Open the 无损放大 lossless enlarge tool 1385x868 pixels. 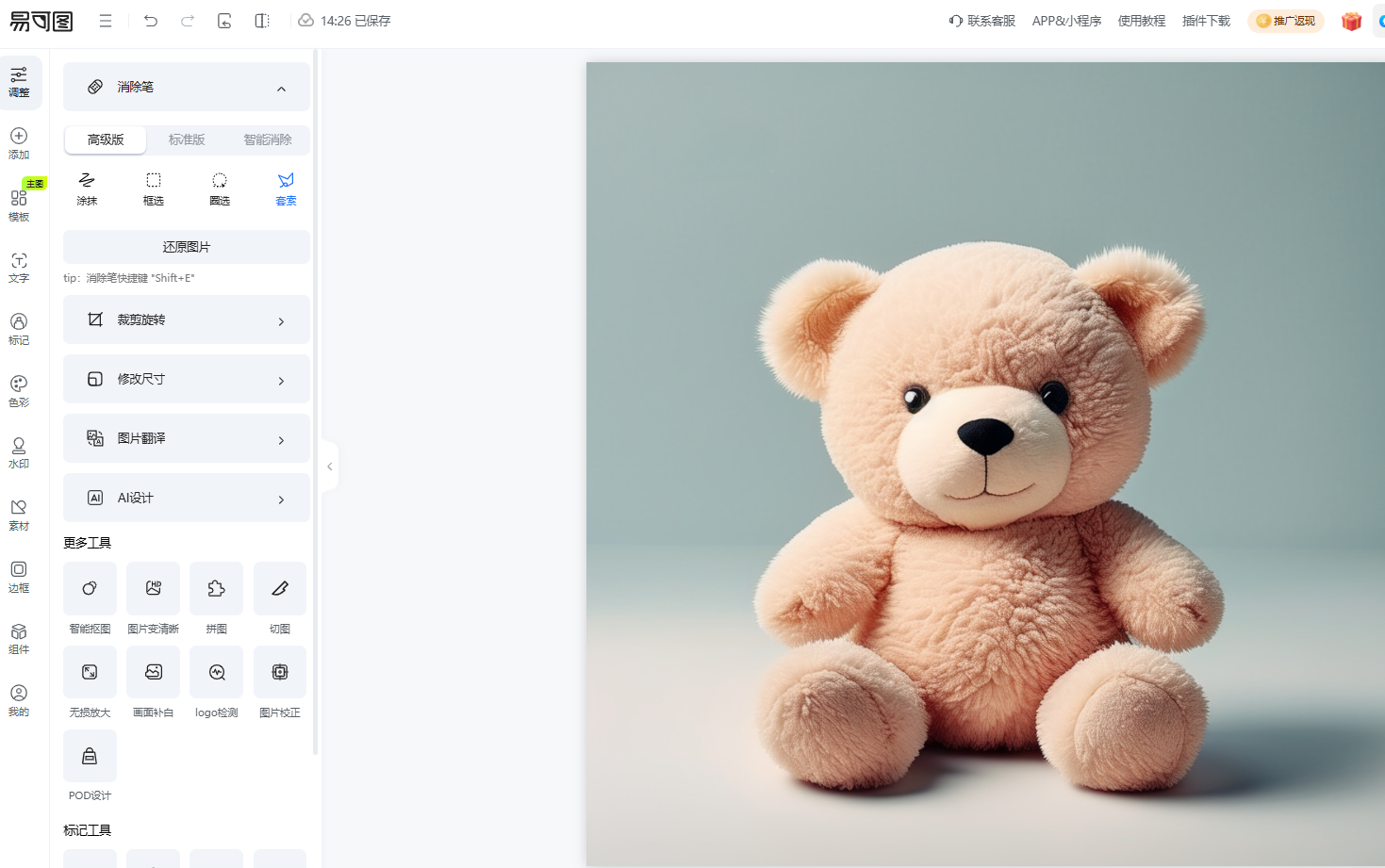tap(90, 673)
